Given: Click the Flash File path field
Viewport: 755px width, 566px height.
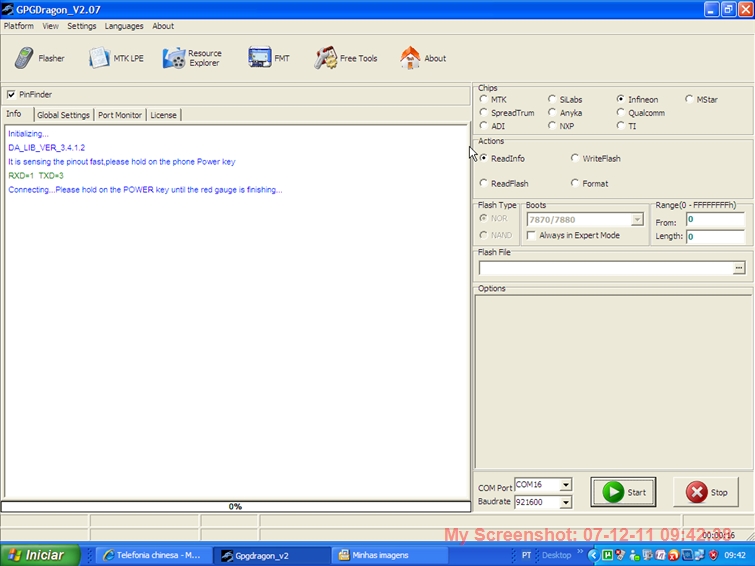Looking at the screenshot, I should [606, 268].
